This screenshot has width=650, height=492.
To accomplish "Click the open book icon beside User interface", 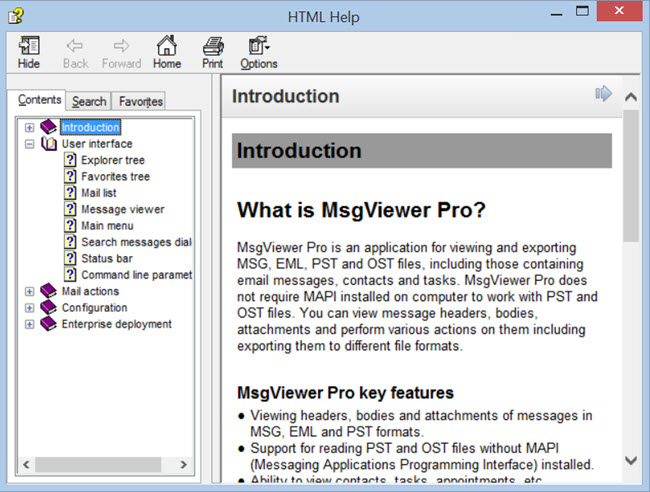I will click(49, 144).
